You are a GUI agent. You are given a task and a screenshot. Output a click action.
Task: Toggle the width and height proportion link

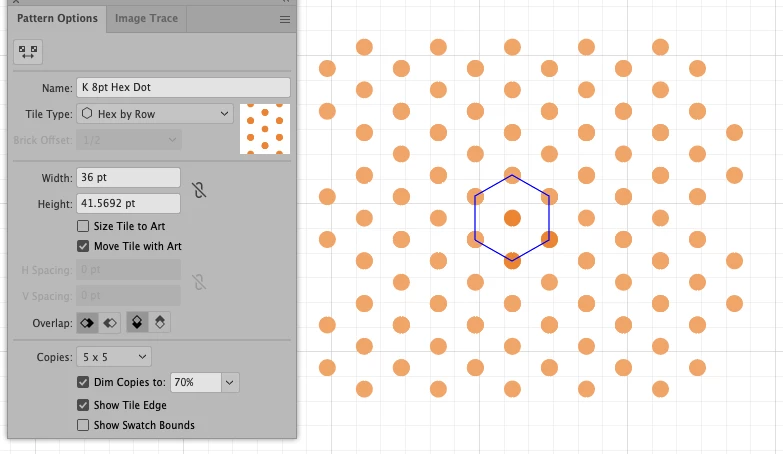199,190
